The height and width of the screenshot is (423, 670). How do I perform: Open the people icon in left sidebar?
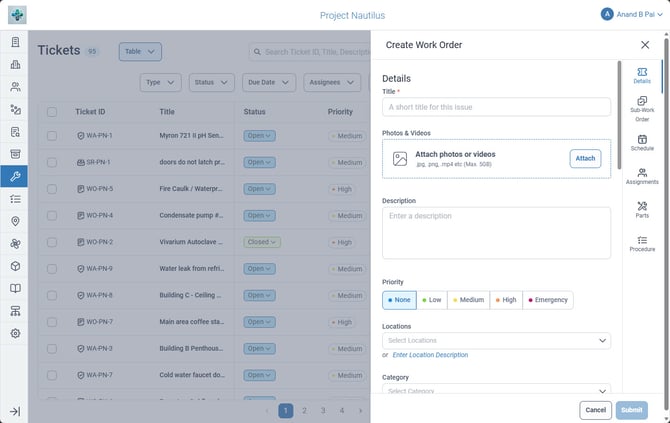point(15,87)
